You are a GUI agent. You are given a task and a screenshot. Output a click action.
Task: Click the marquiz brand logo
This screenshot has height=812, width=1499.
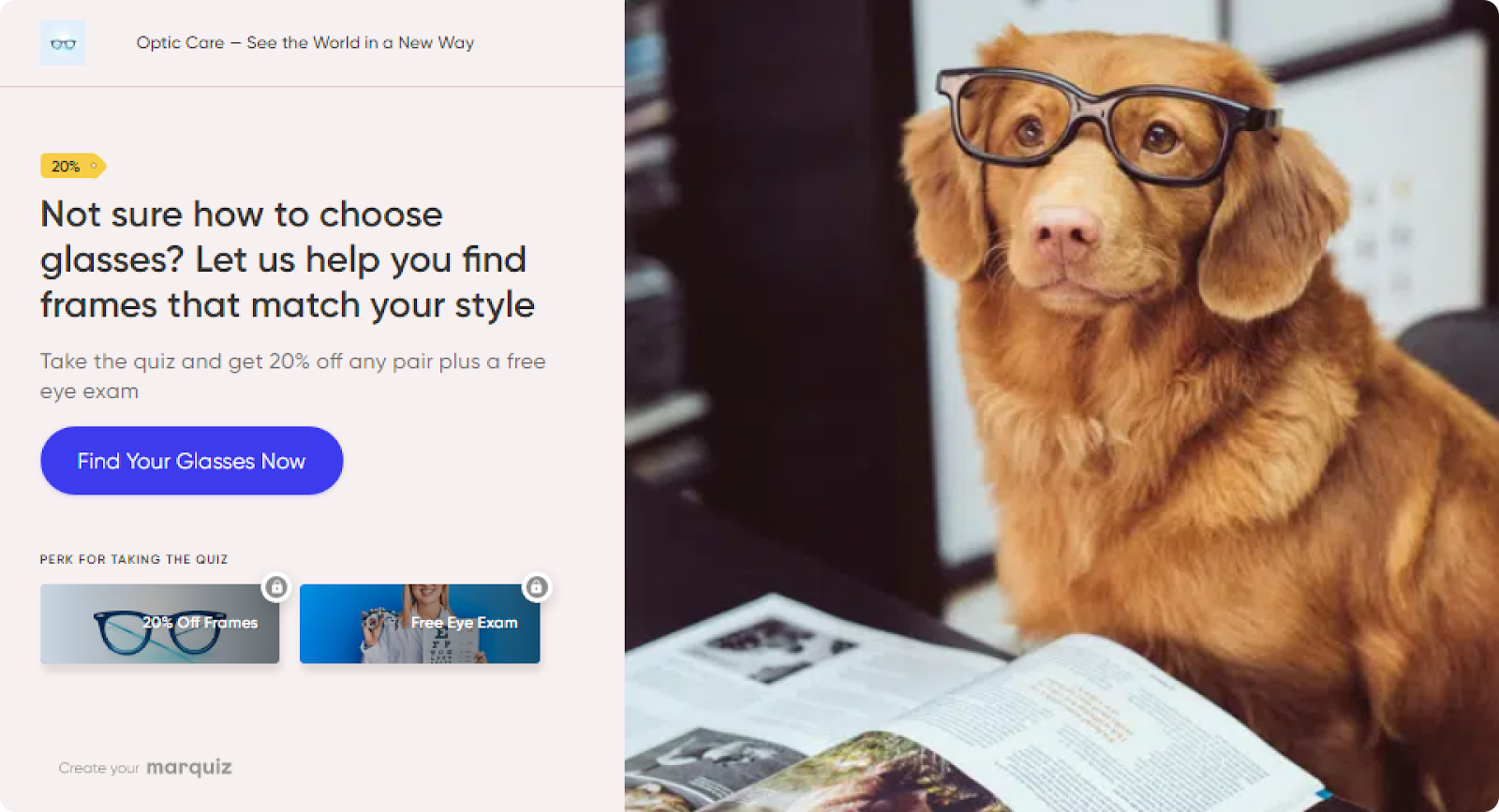(x=189, y=768)
